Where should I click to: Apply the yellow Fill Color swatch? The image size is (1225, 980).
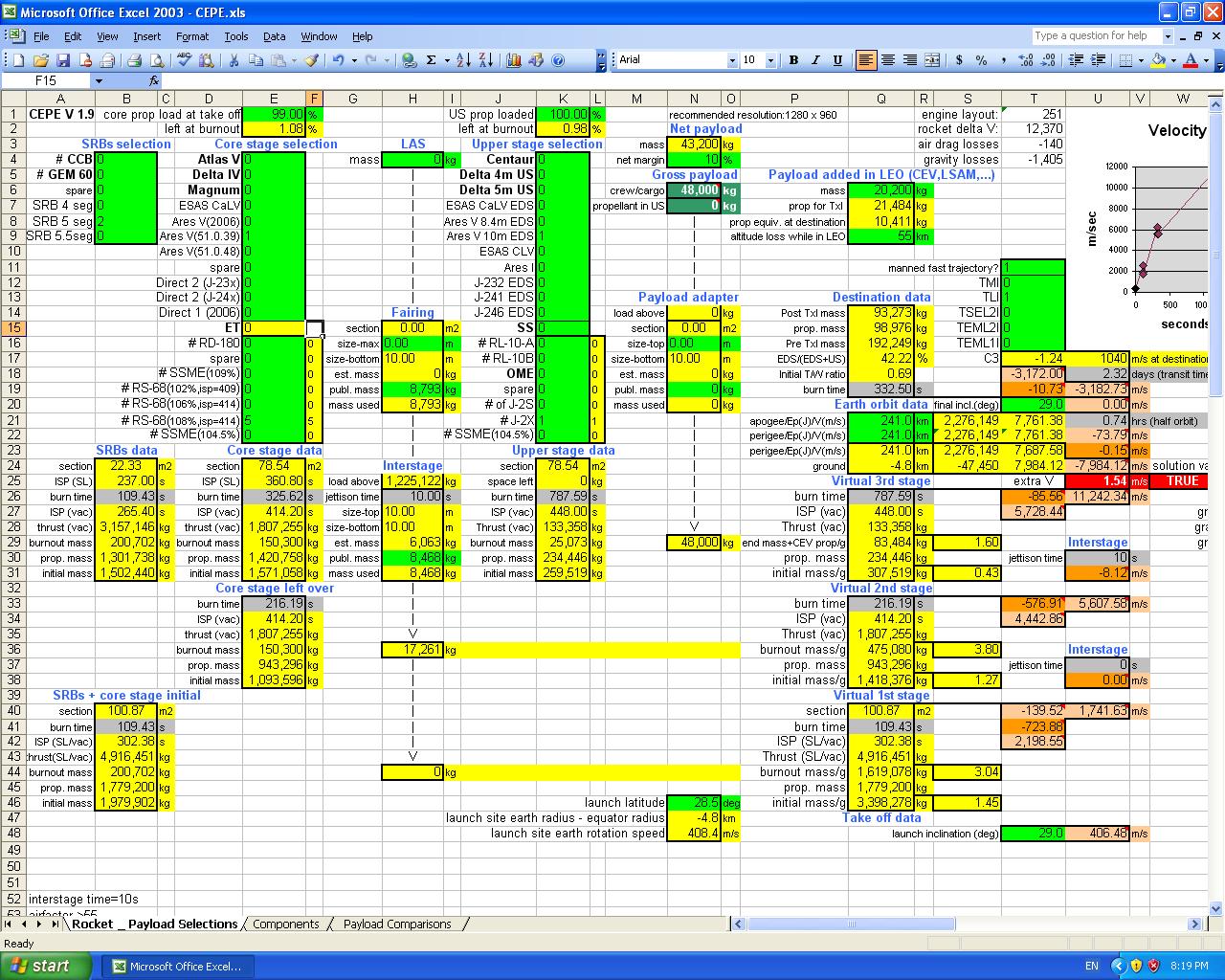(1158, 60)
